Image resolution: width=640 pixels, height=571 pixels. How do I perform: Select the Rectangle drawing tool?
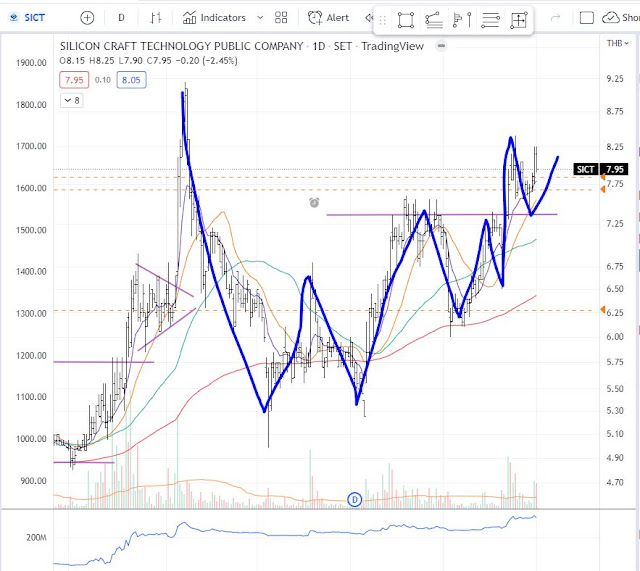click(406, 20)
